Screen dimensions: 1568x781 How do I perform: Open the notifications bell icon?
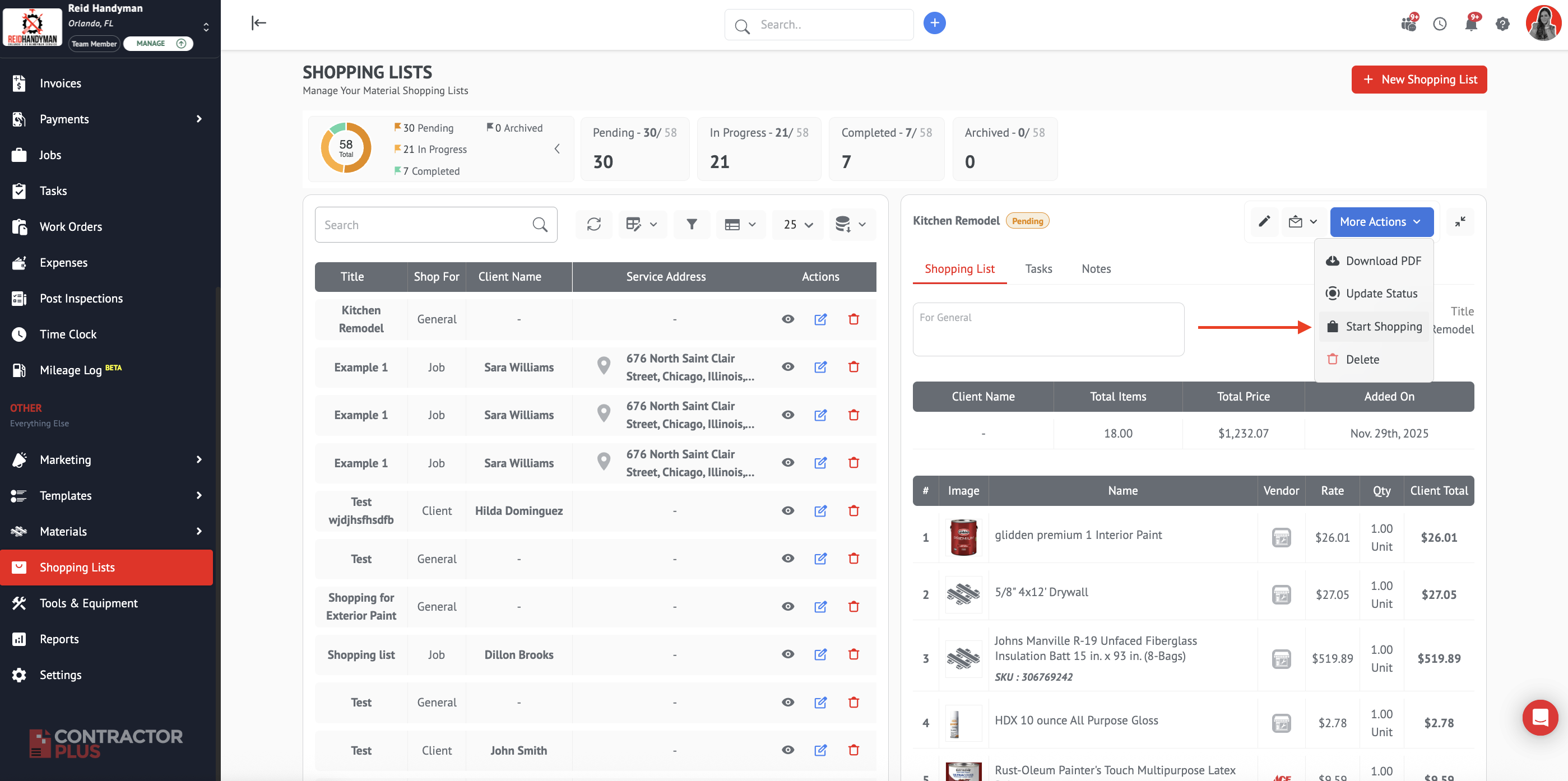(x=1470, y=24)
